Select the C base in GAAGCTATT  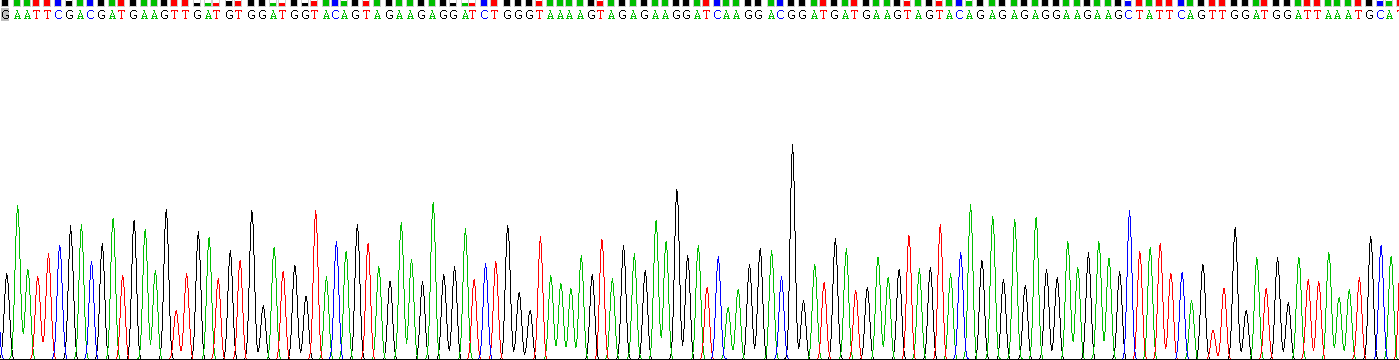pyautogui.click(x=1129, y=15)
